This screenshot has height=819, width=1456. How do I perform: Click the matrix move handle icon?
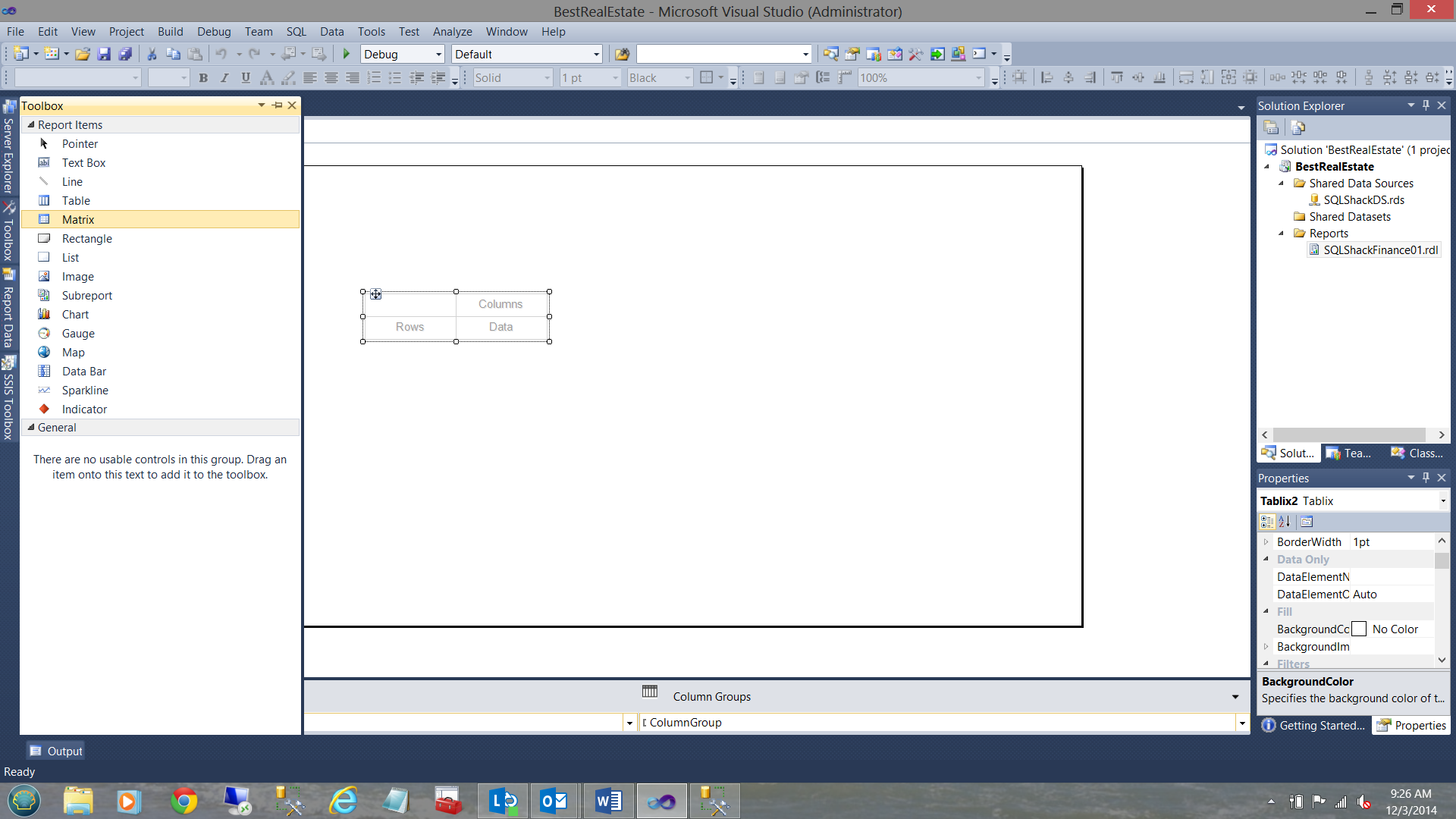pos(376,294)
